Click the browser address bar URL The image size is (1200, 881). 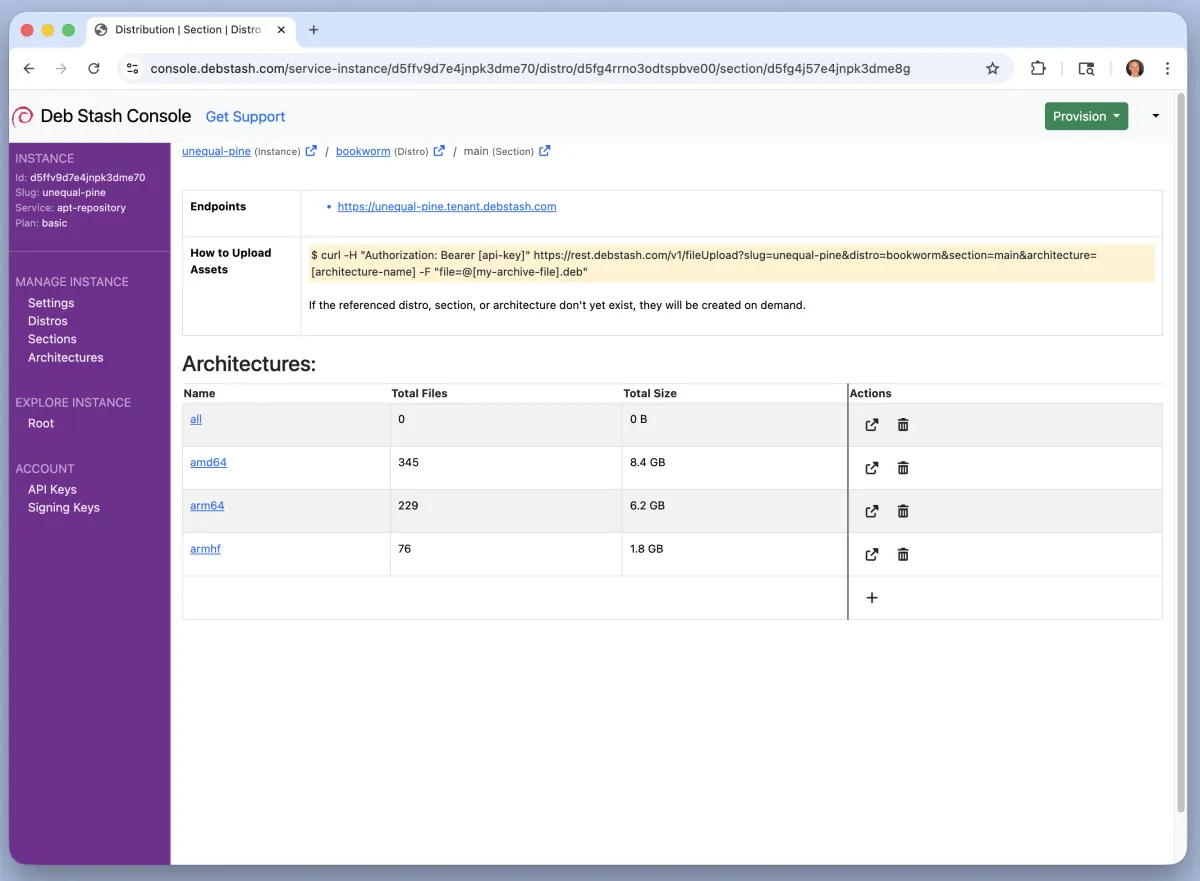tap(530, 69)
